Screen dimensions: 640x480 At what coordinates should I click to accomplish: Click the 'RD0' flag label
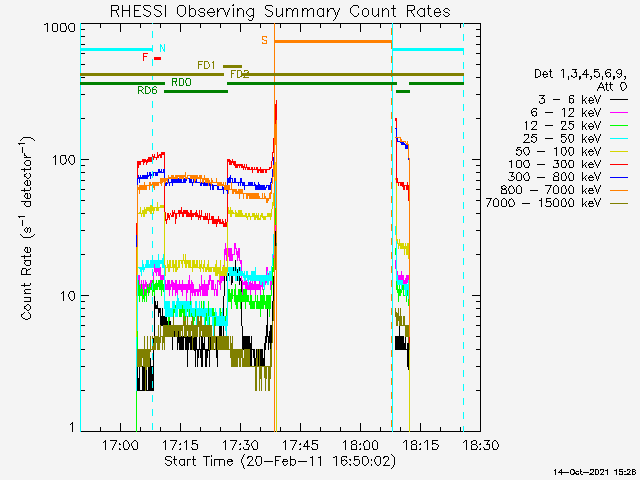point(181,82)
